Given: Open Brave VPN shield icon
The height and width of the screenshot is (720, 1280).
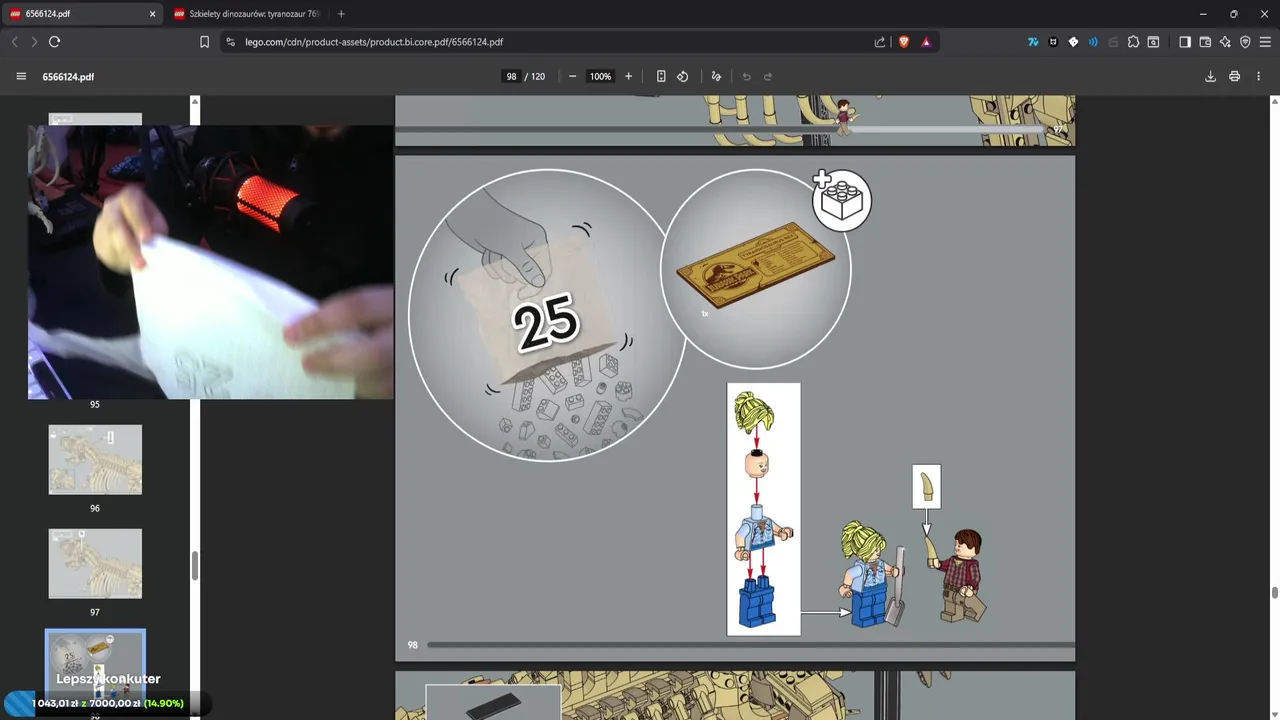Looking at the screenshot, I should coord(1245,42).
